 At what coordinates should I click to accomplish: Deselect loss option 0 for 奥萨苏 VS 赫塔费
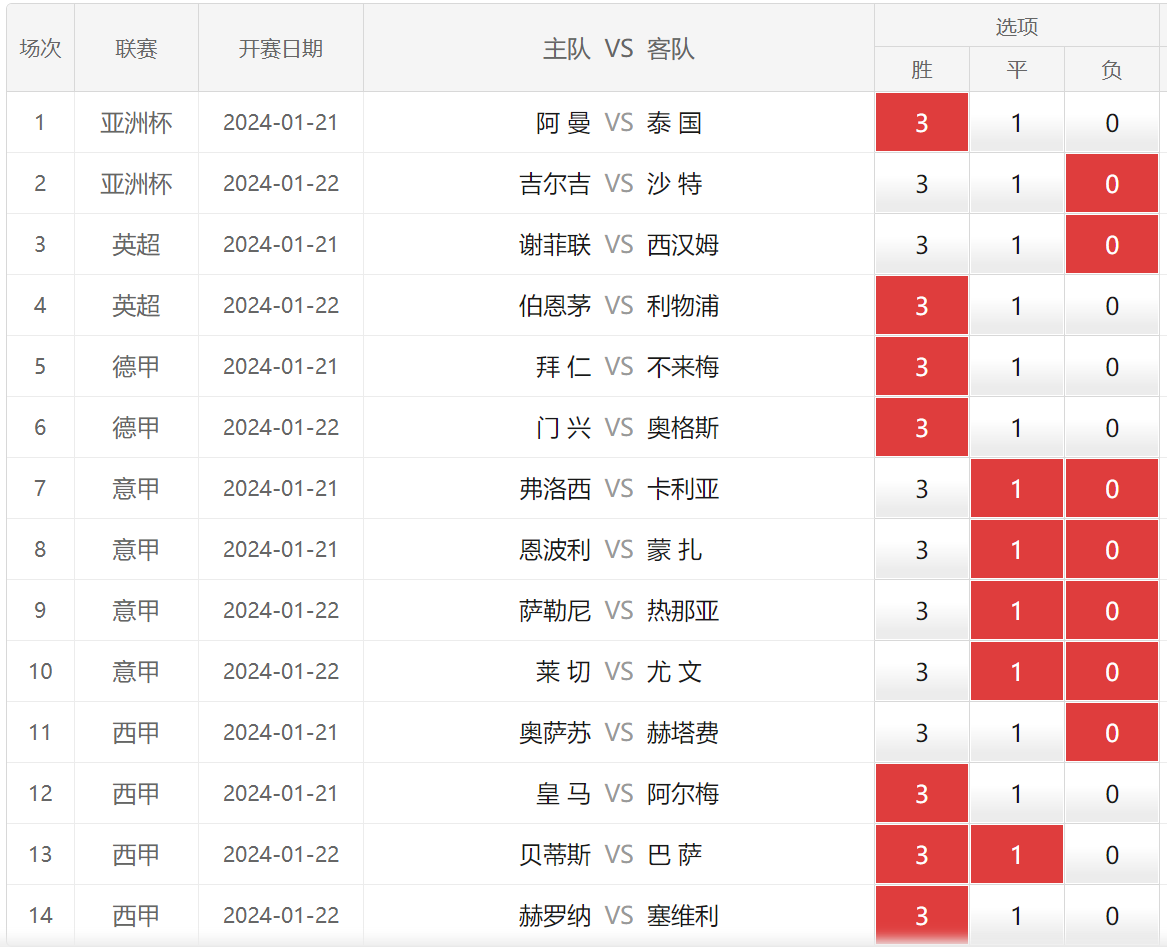(x=1112, y=732)
